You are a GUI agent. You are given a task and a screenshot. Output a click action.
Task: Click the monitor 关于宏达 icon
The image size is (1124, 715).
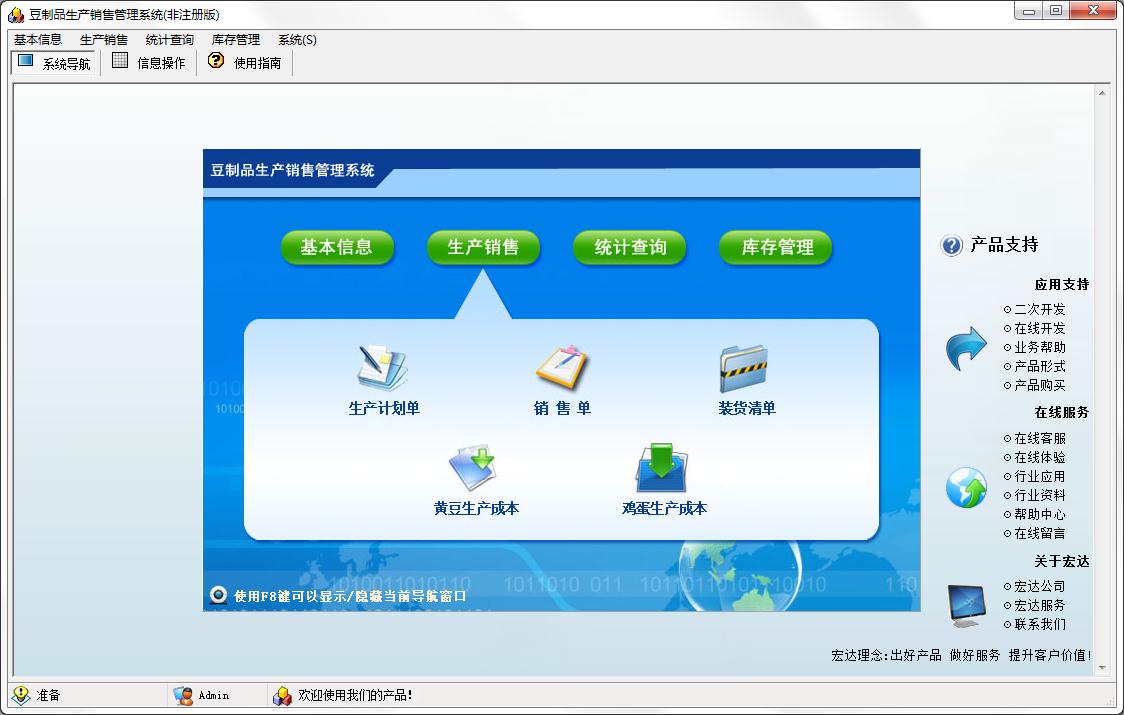point(966,606)
